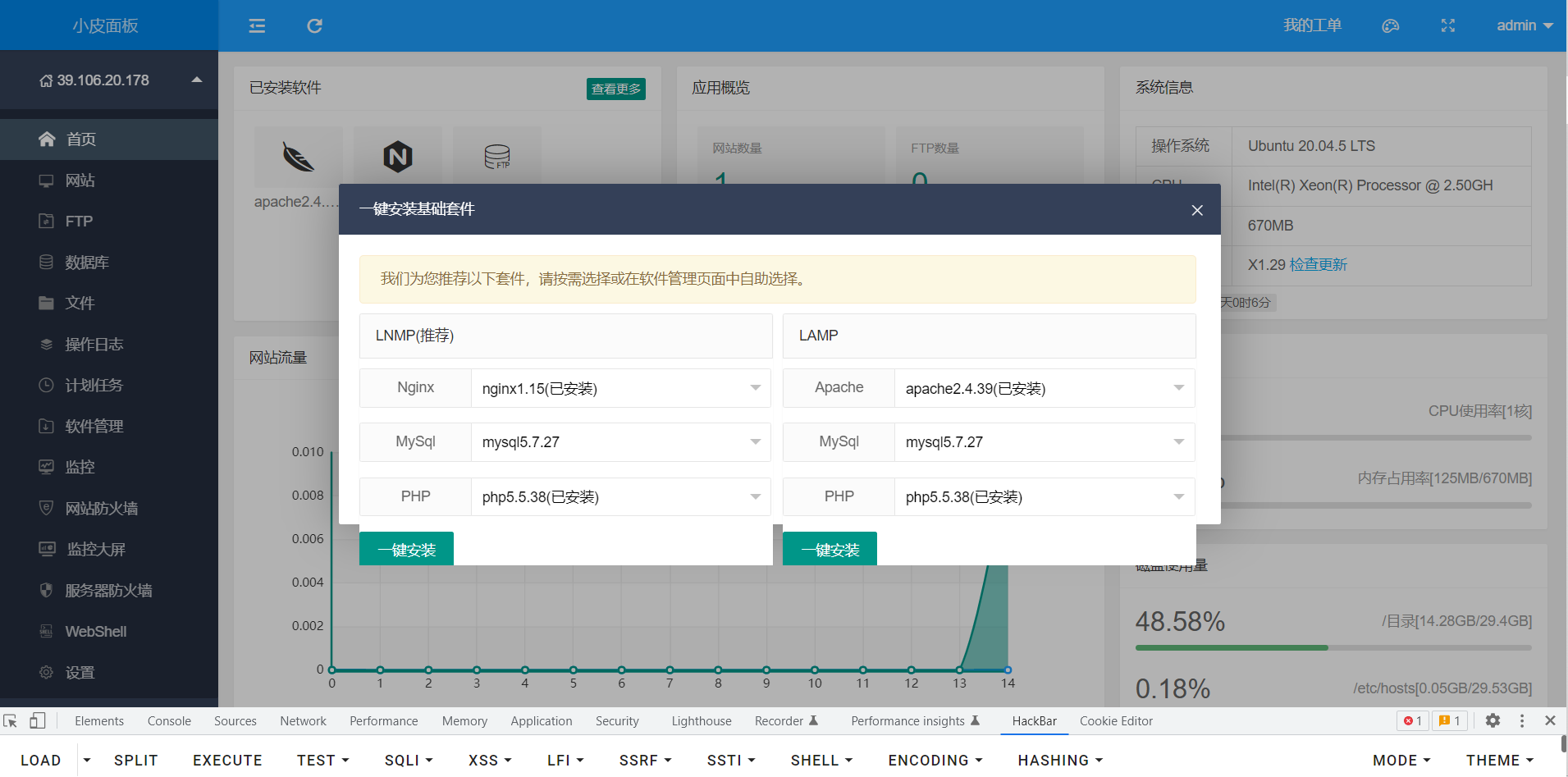Click the DevTools error count badge

[1413, 720]
